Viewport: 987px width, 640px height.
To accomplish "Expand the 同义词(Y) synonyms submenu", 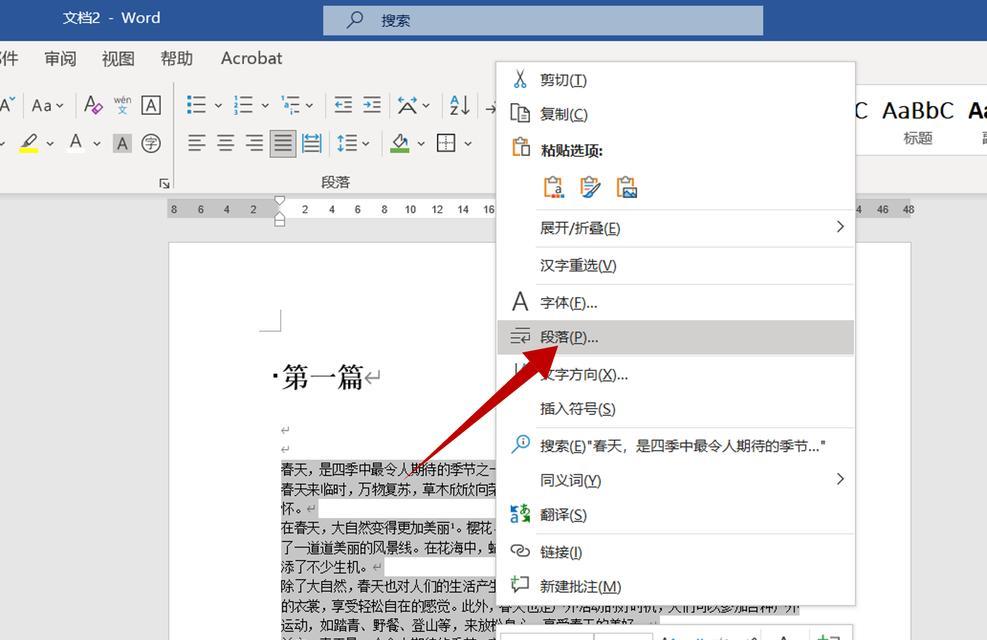I will tap(675, 480).
